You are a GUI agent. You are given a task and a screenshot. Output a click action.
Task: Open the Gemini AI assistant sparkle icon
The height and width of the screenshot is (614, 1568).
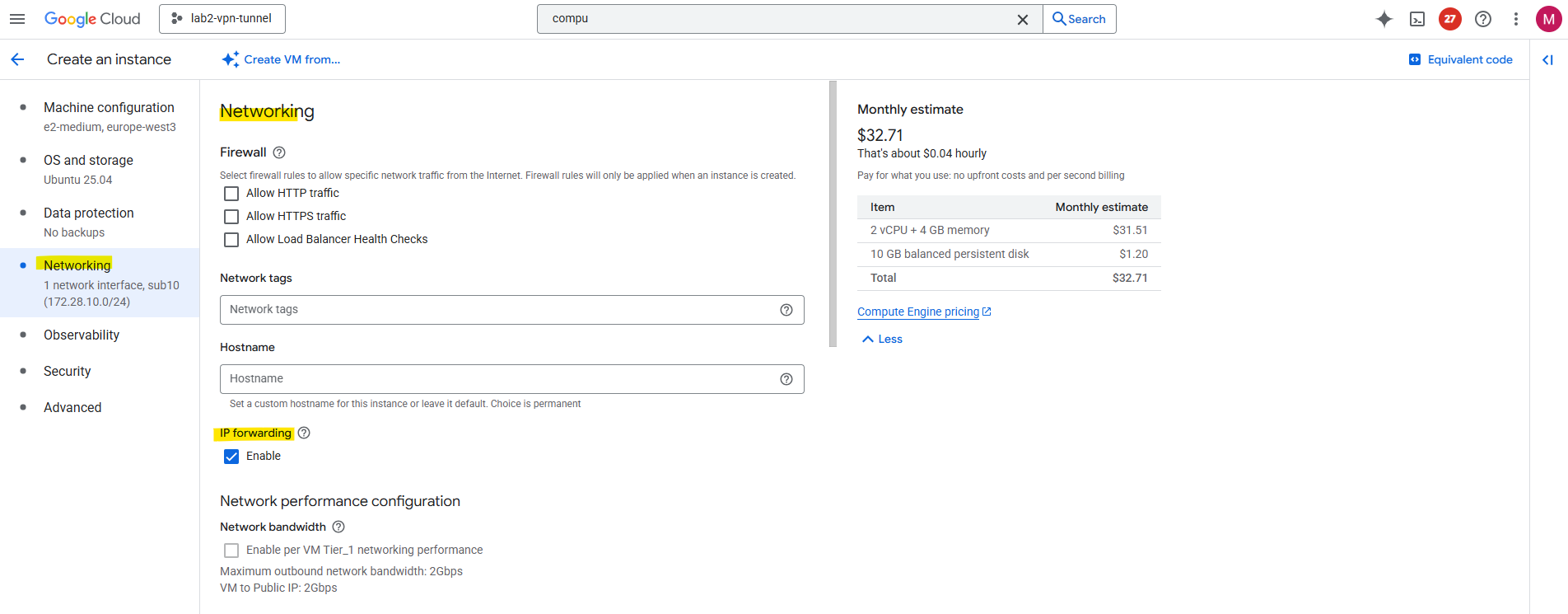coord(1384,19)
